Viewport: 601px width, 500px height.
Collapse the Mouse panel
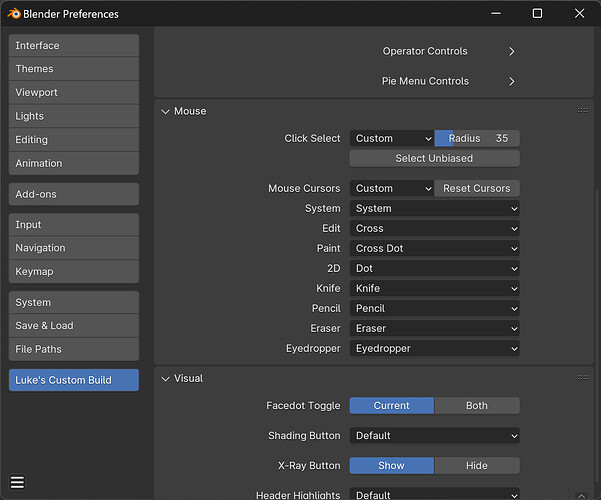pos(165,111)
